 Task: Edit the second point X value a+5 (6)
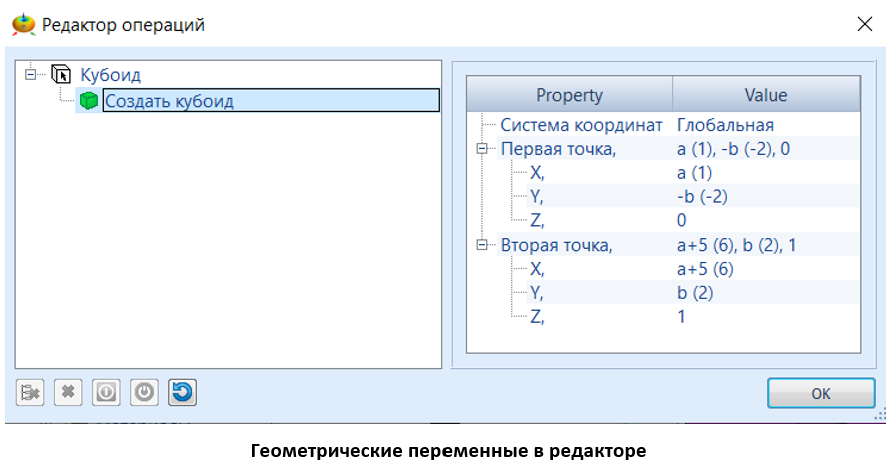(x=705, y=269)
